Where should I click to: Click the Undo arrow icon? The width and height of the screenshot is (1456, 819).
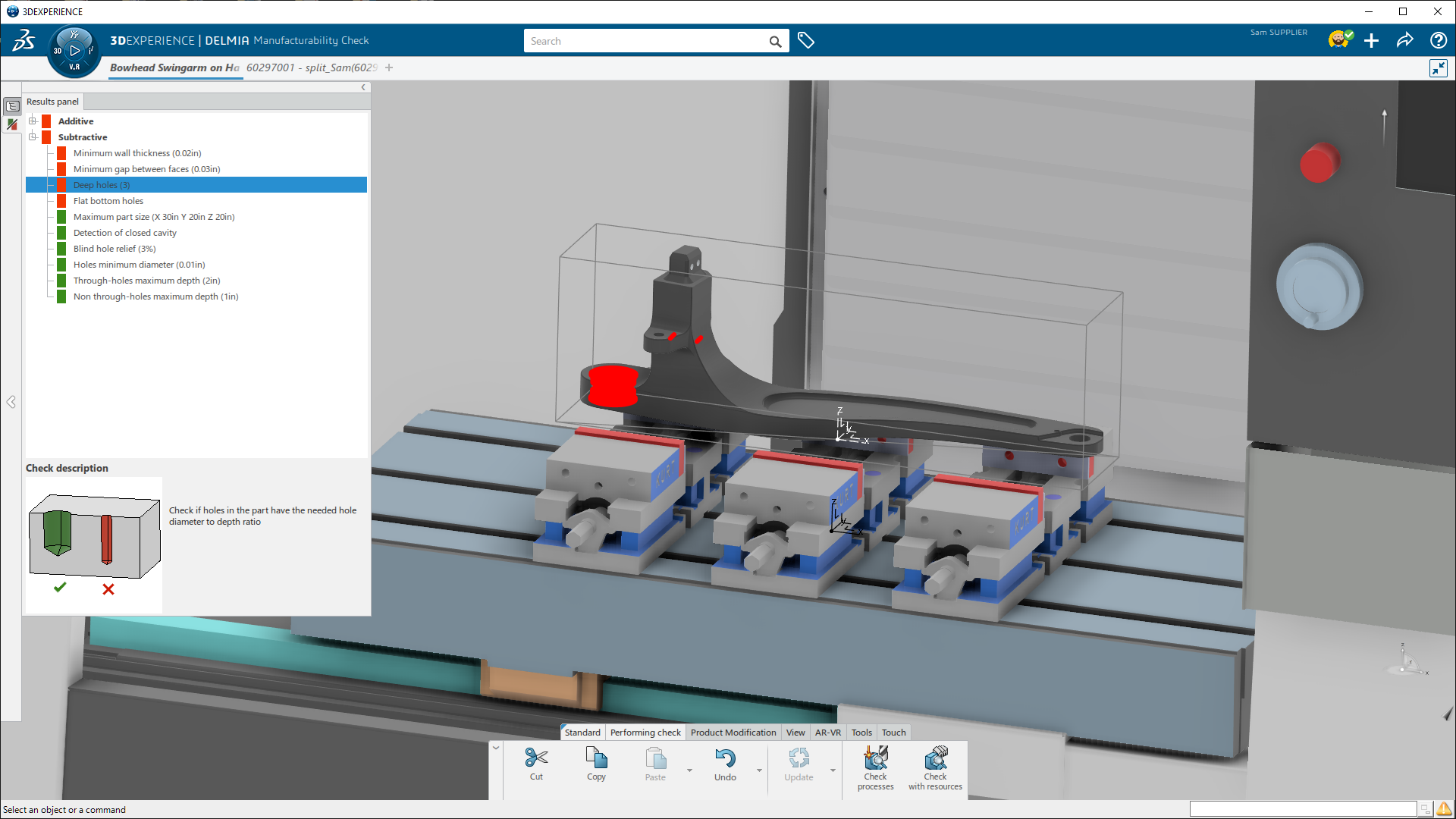click(725, 758)
